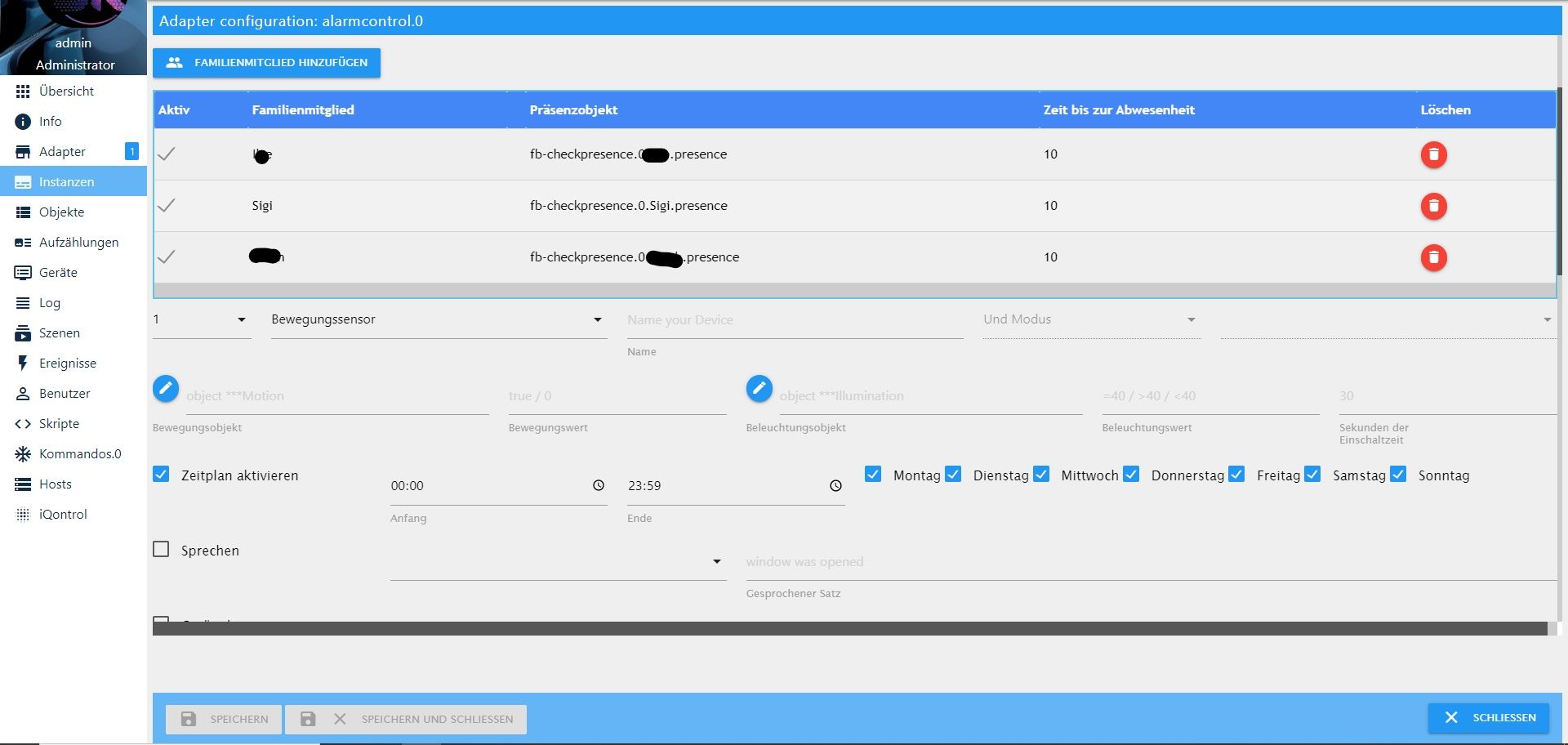The width and height of the screenshot is (1568, 745).
Task: Click Speichern und Schliessen button
Action: 406,719
